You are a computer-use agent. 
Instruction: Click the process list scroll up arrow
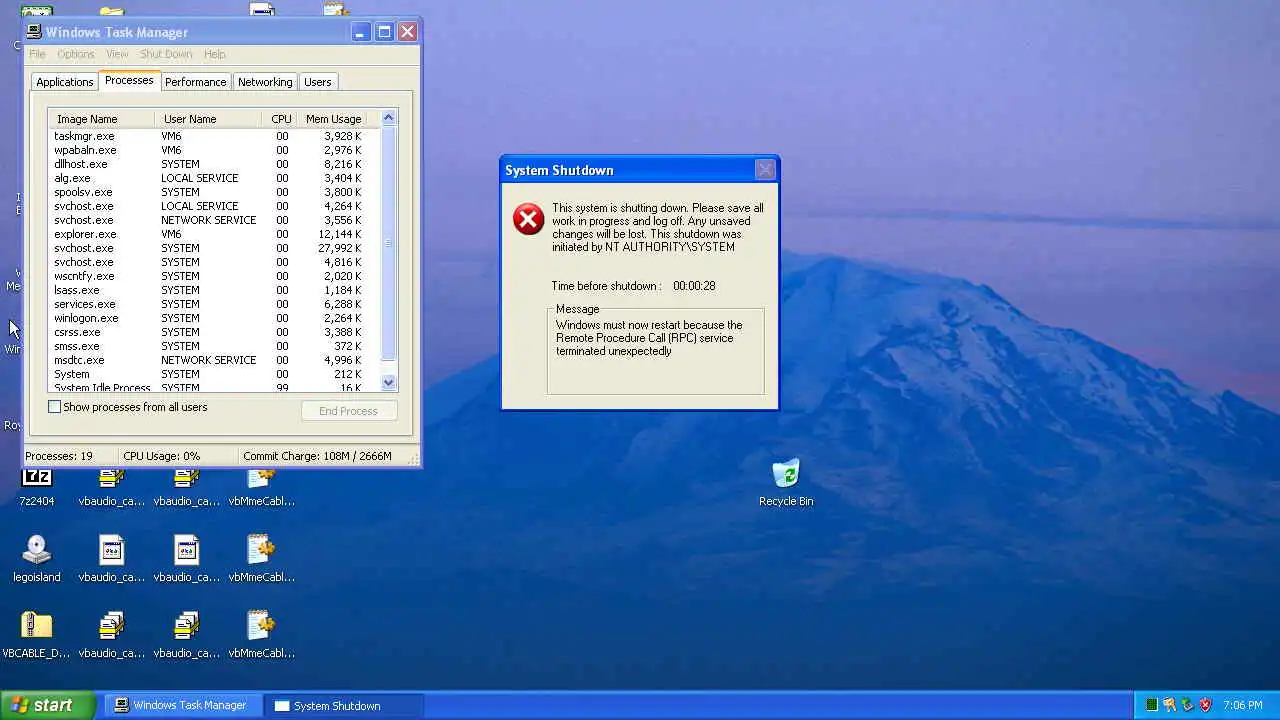pyautogui.click(x=389, y=118)
